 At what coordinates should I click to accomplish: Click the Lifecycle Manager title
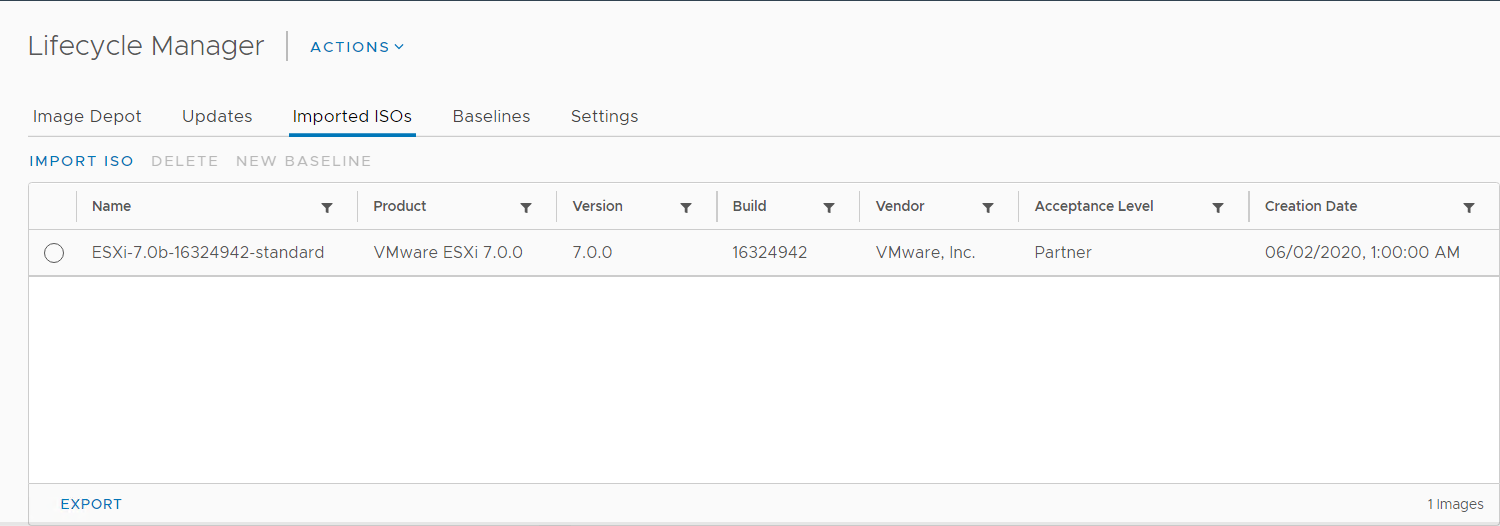click(x=146, y=46)
